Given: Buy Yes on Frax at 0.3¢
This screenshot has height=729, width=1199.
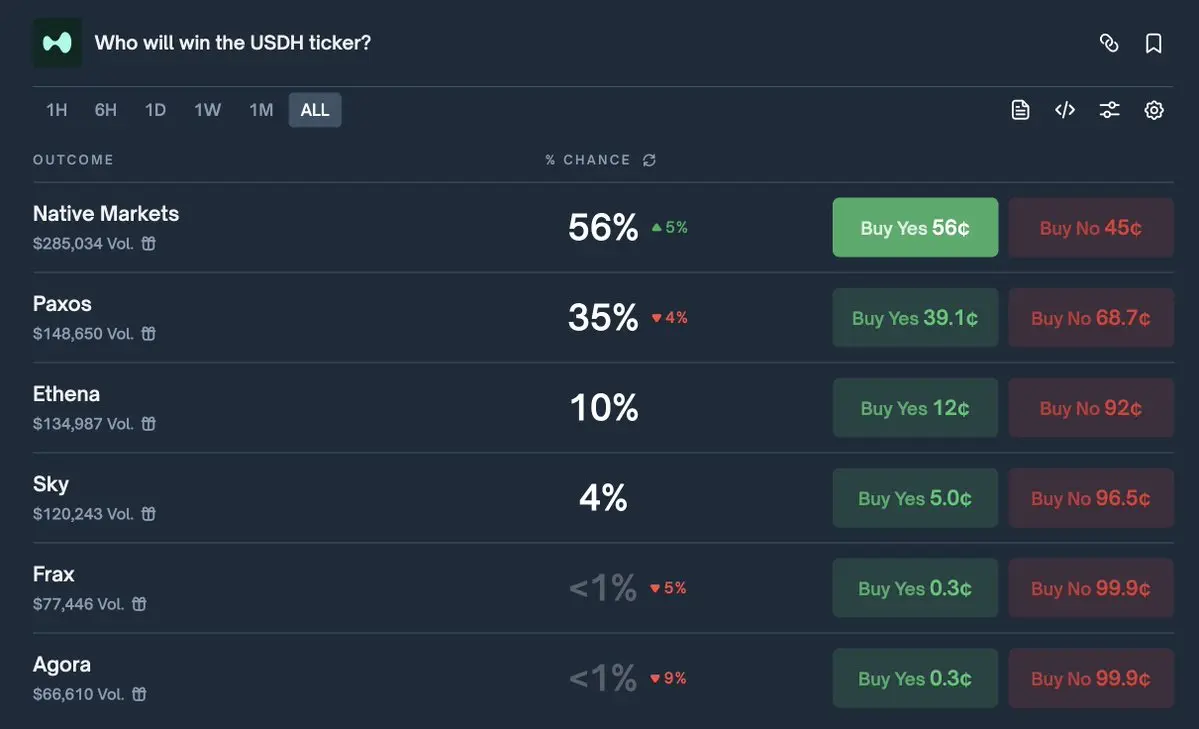Looking at the screenshot, I should point(915,588).
